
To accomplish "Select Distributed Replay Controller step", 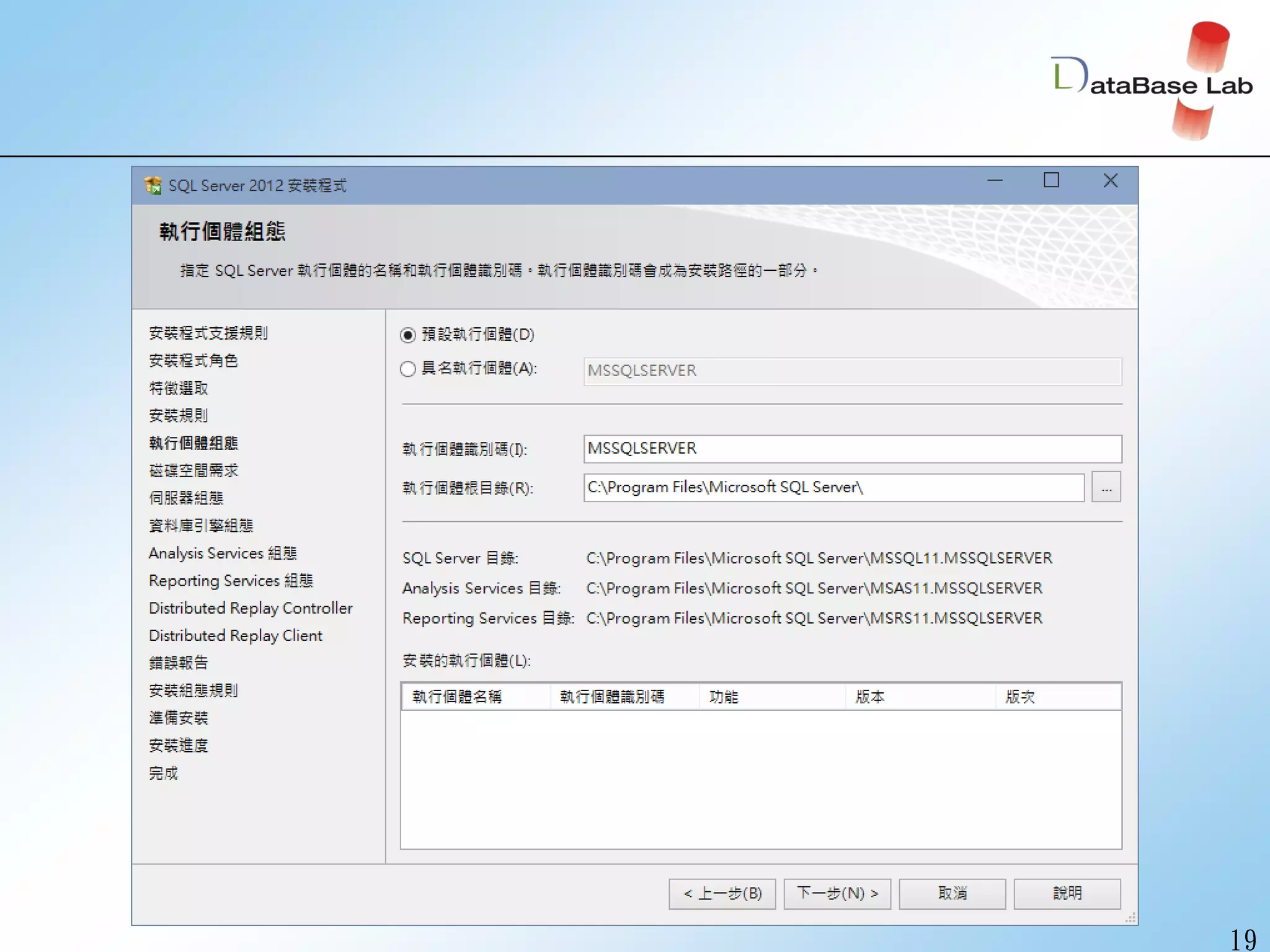I will (x=251, y=608).
